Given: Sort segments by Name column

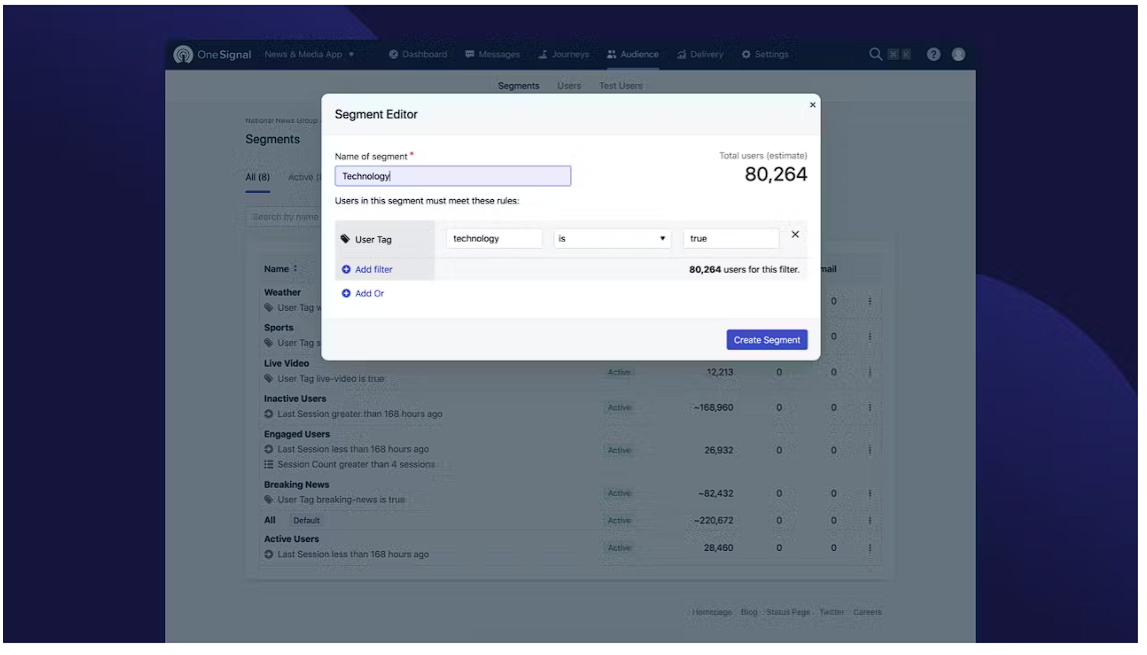Looking at the screenshot, I should tap(282, 270).
